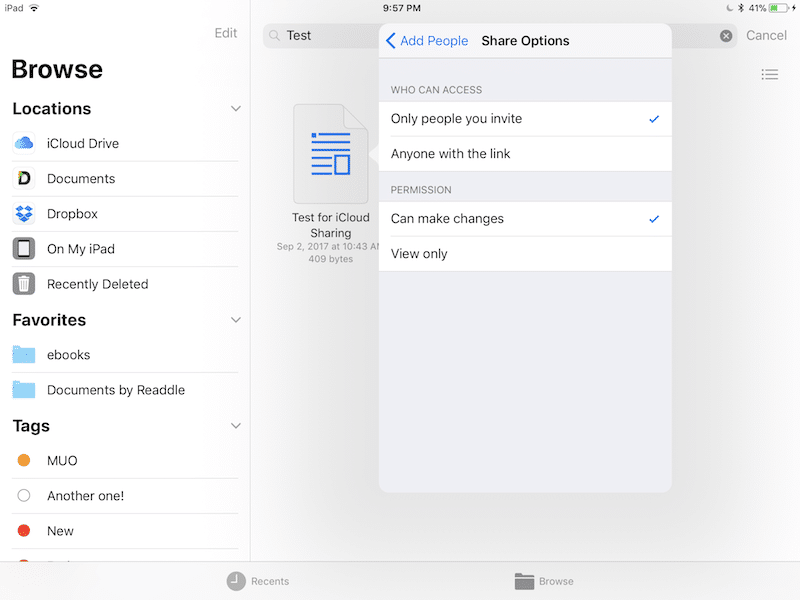Viewport: 800px width, 600px height.
Task: Collapse the Locations section
Action: pyautogui.click(x=236, y=109)
